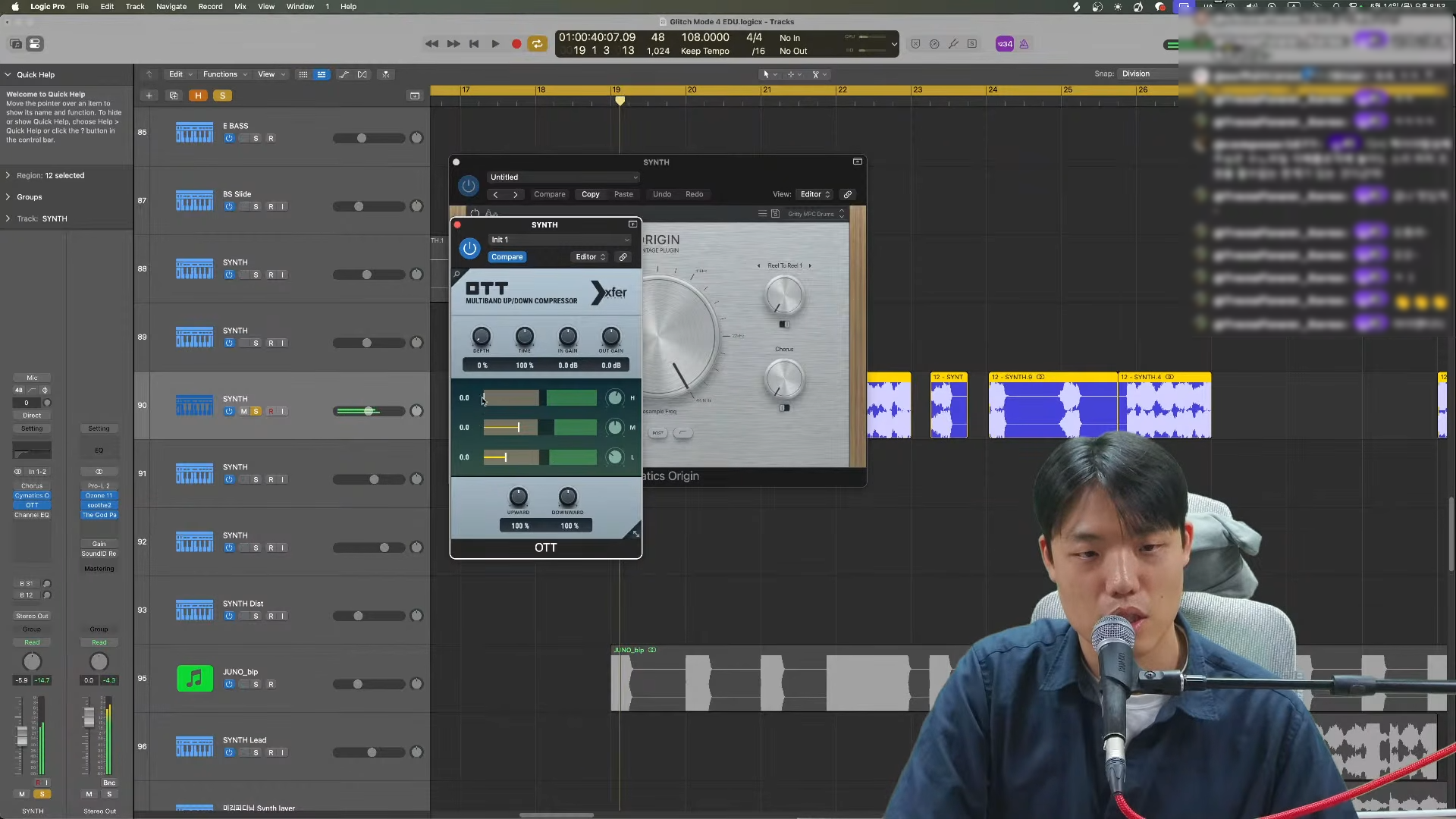Toggle catch playhead icon
The image size is (1456, 819).
coord(386,74)
